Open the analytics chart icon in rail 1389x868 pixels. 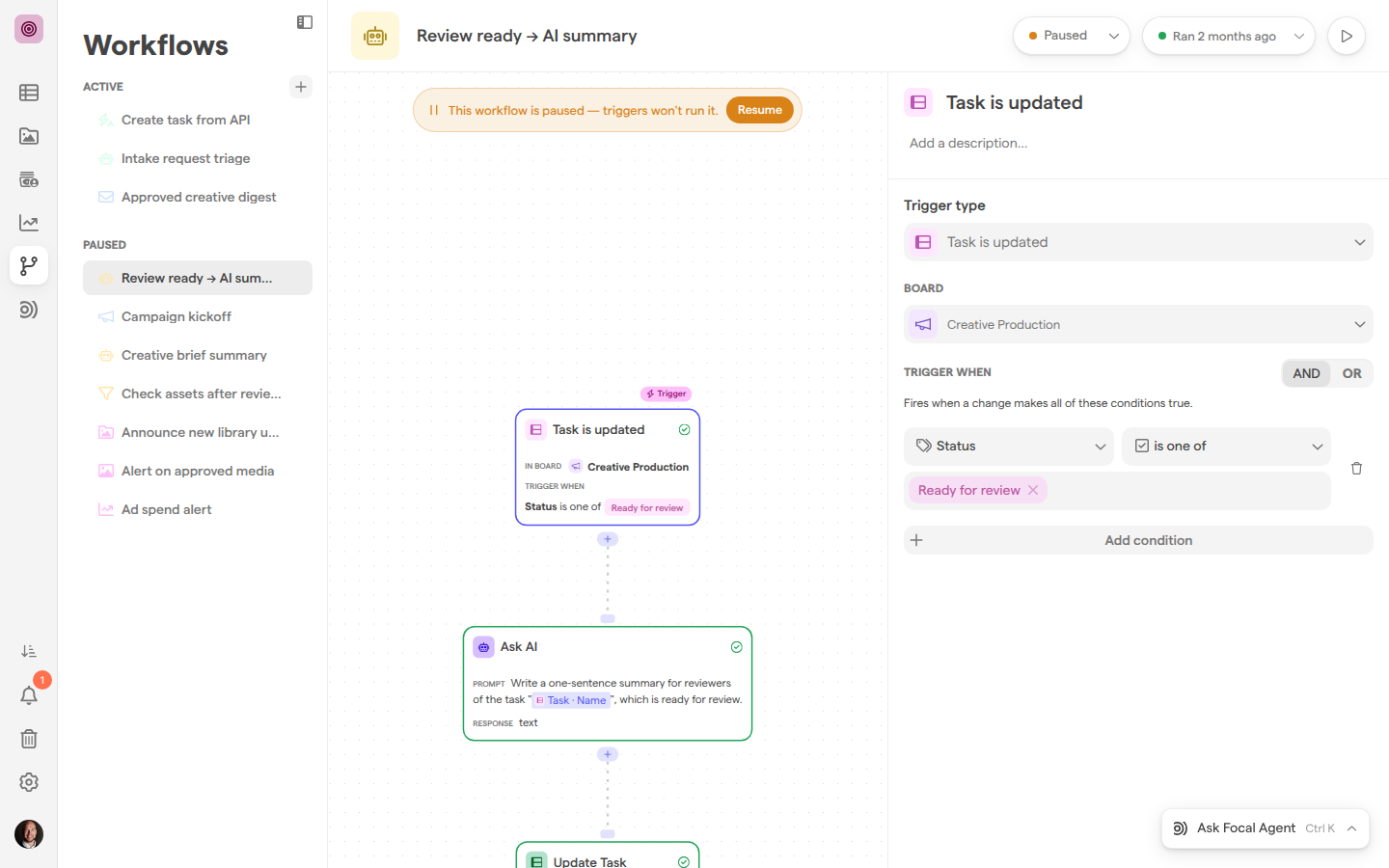tap(29, 223)
